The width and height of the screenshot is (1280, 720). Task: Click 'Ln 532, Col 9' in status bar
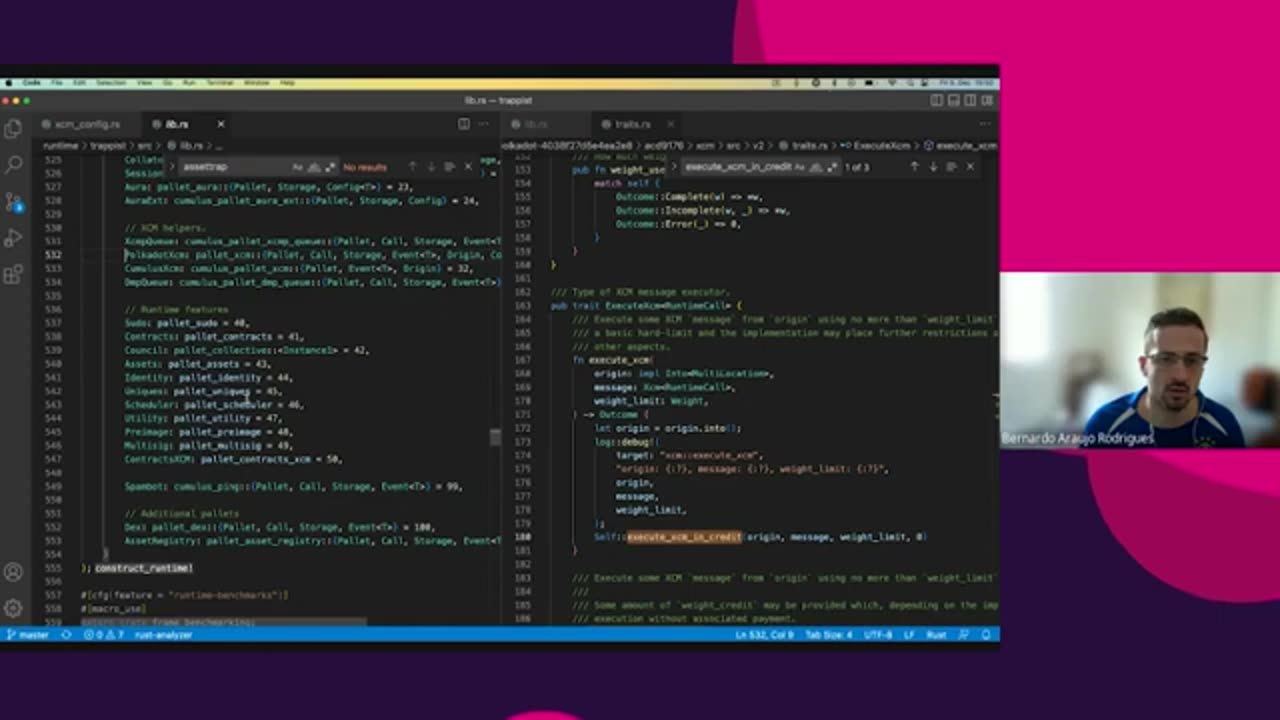[x=765, y=635]
